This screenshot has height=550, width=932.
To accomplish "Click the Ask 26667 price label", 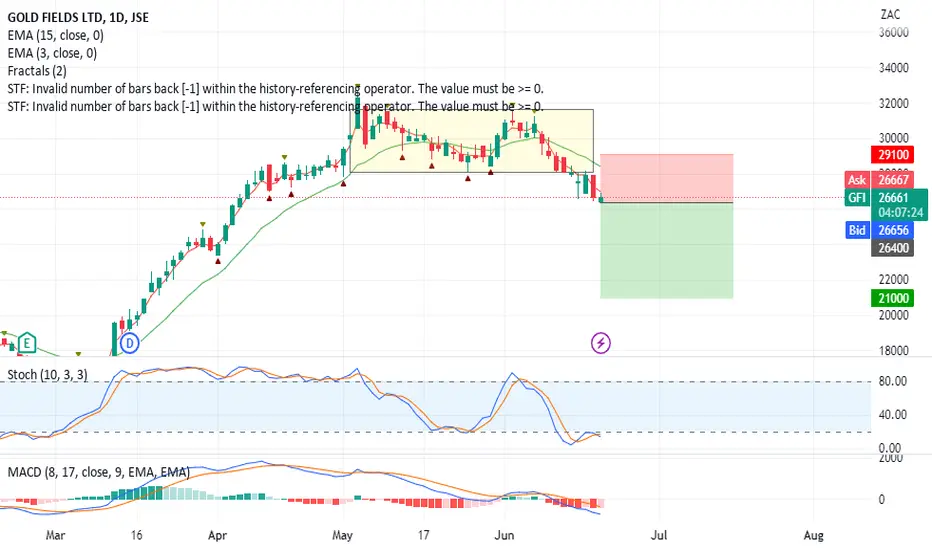I will [x=879, y=180].
